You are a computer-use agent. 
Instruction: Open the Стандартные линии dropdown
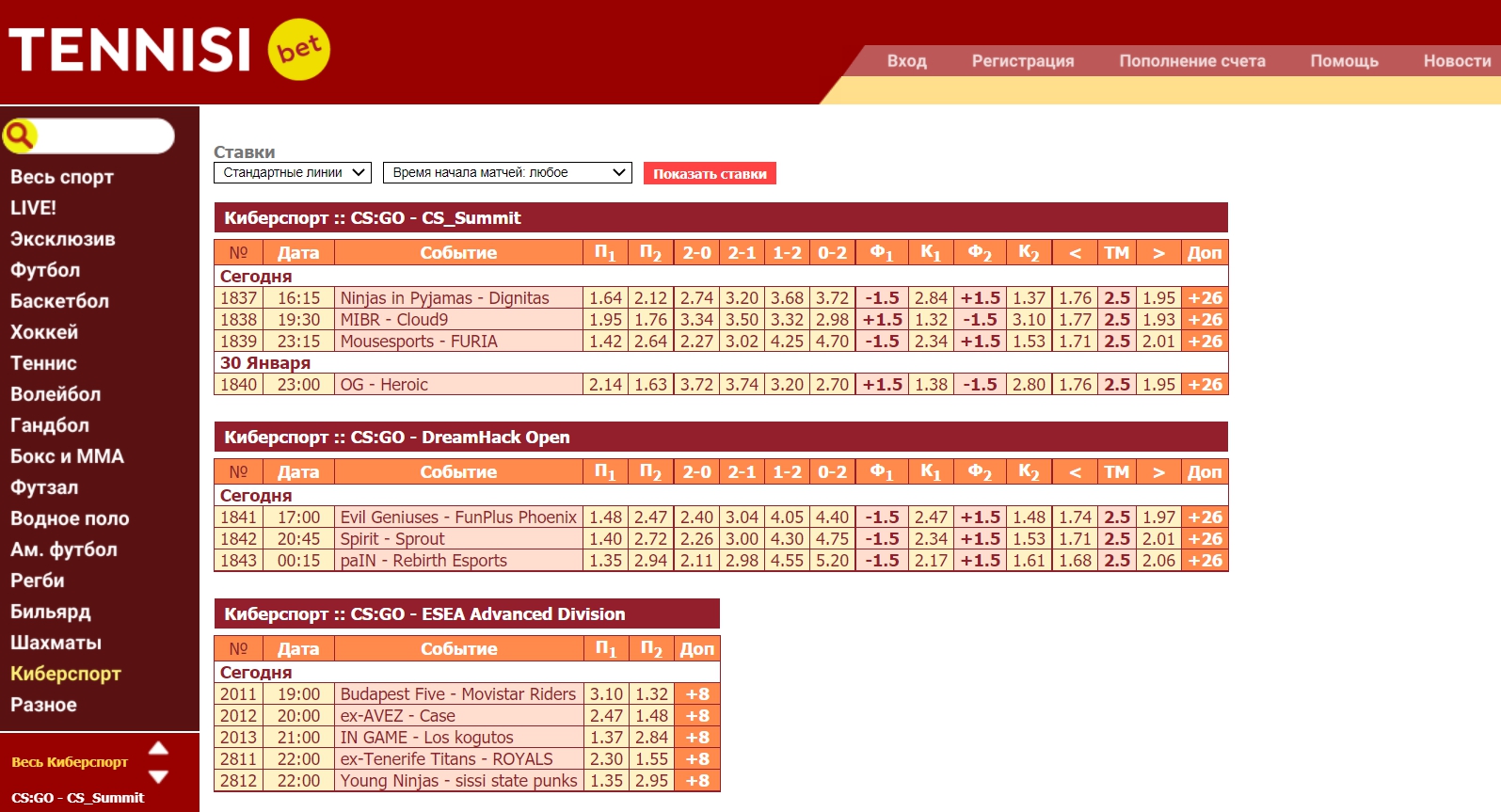pos(293,173)
